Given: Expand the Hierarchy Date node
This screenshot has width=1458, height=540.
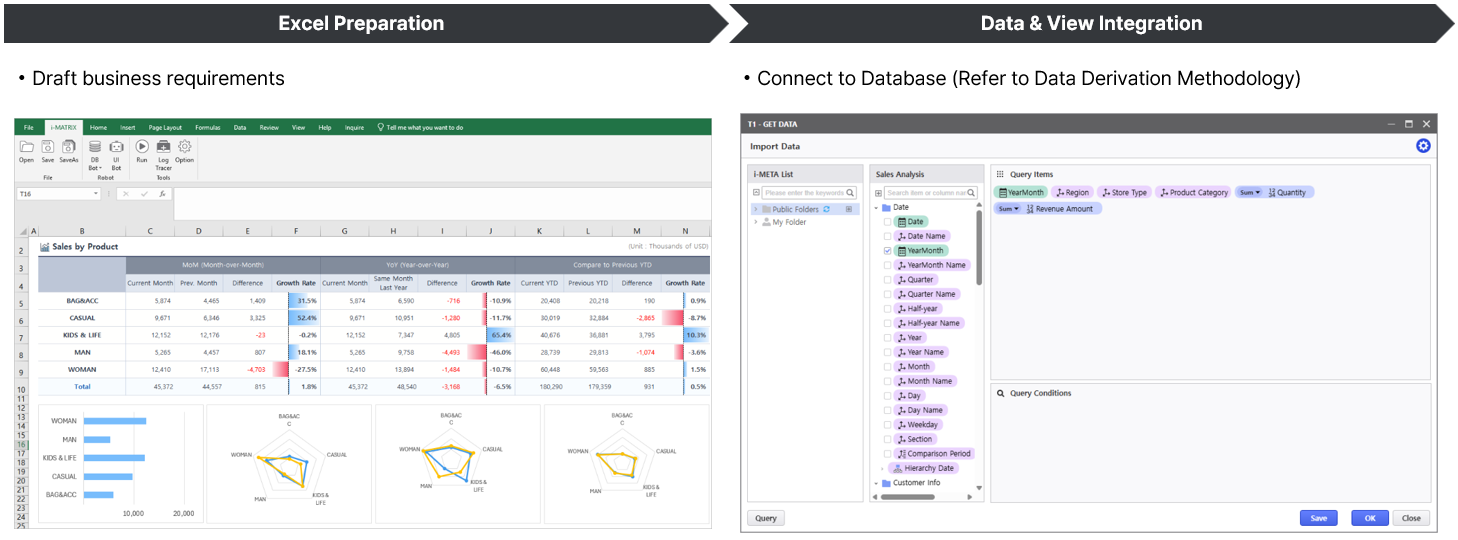Looking at the screenshot, I should (x=882, y=468).
